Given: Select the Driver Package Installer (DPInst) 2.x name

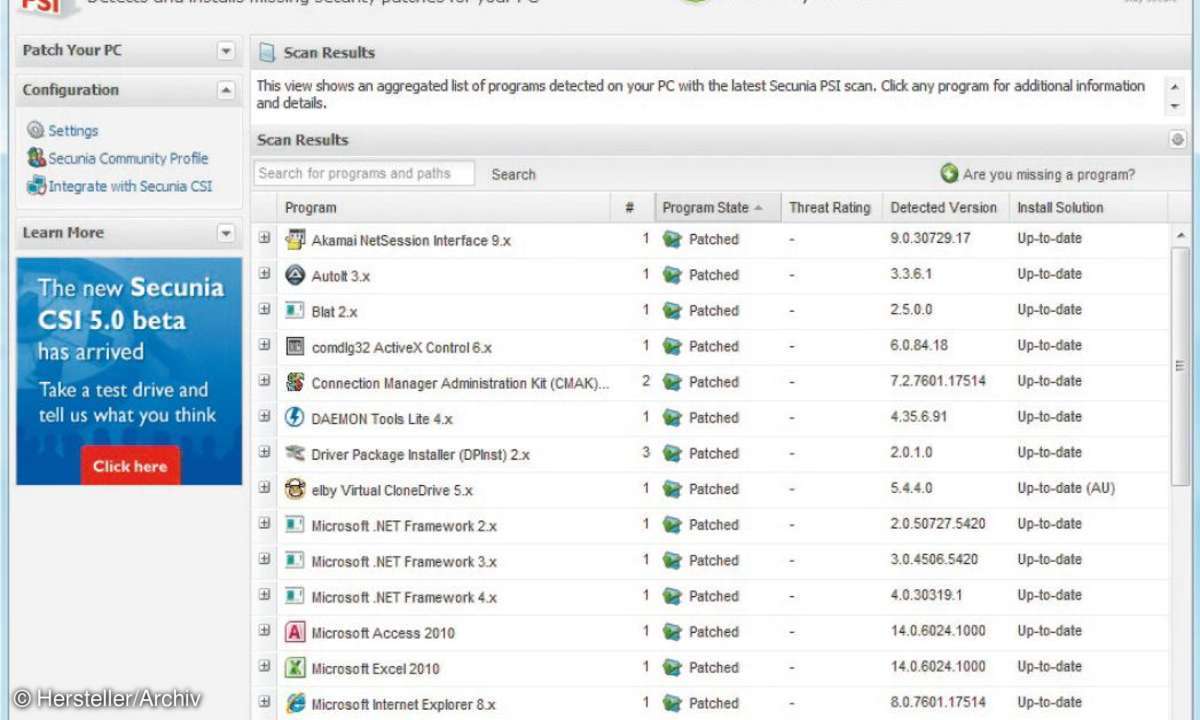Looking at the screenshot, I should [x=420, y=454].
